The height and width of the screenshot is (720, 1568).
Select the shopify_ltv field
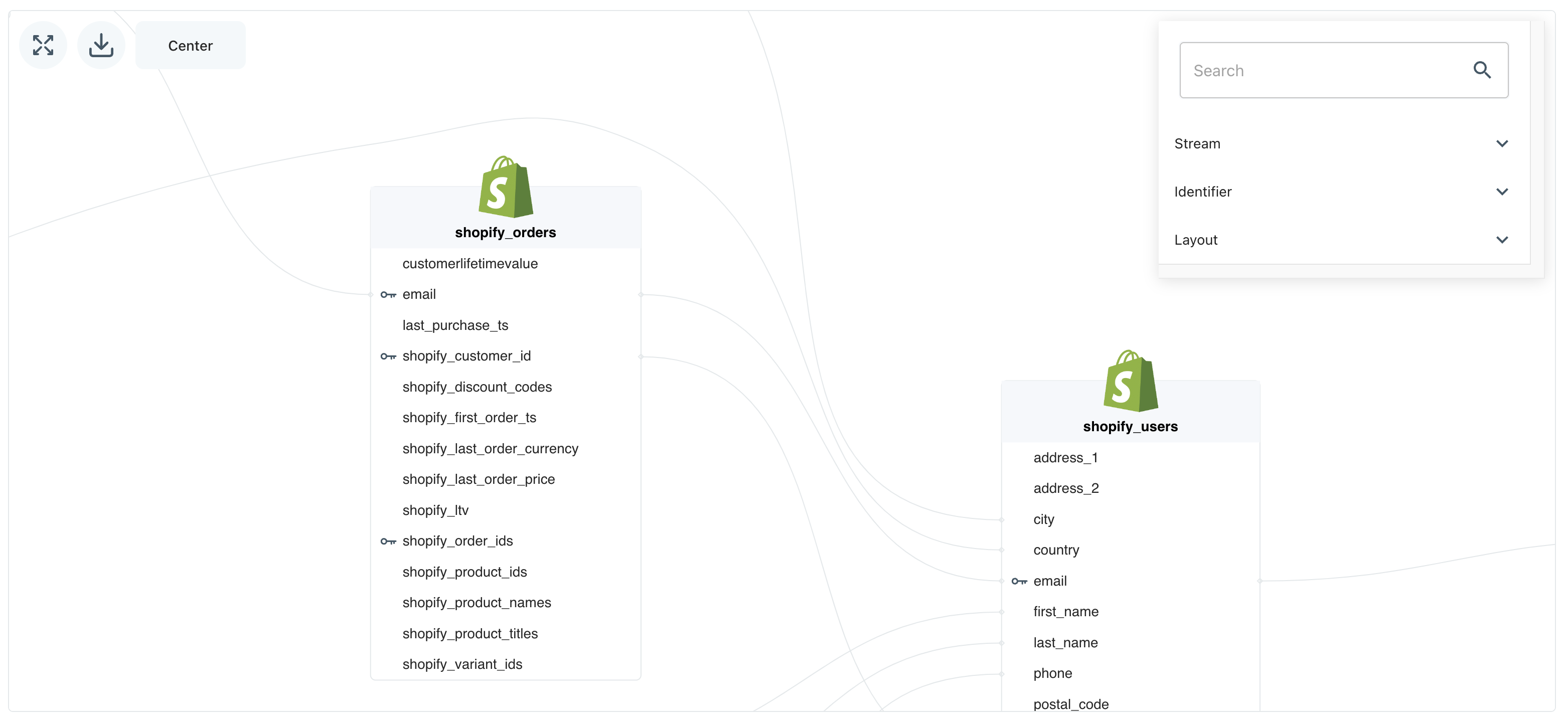tap(435, 510)
